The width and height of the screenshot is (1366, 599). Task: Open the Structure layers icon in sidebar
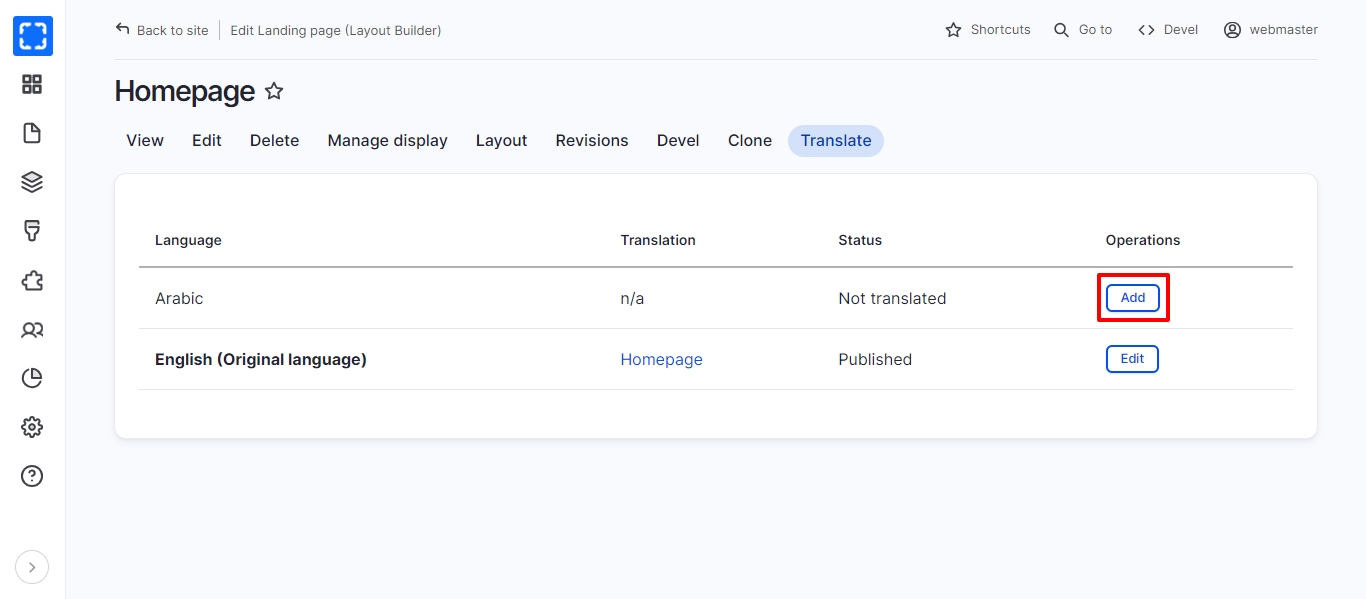coord(32,182)
